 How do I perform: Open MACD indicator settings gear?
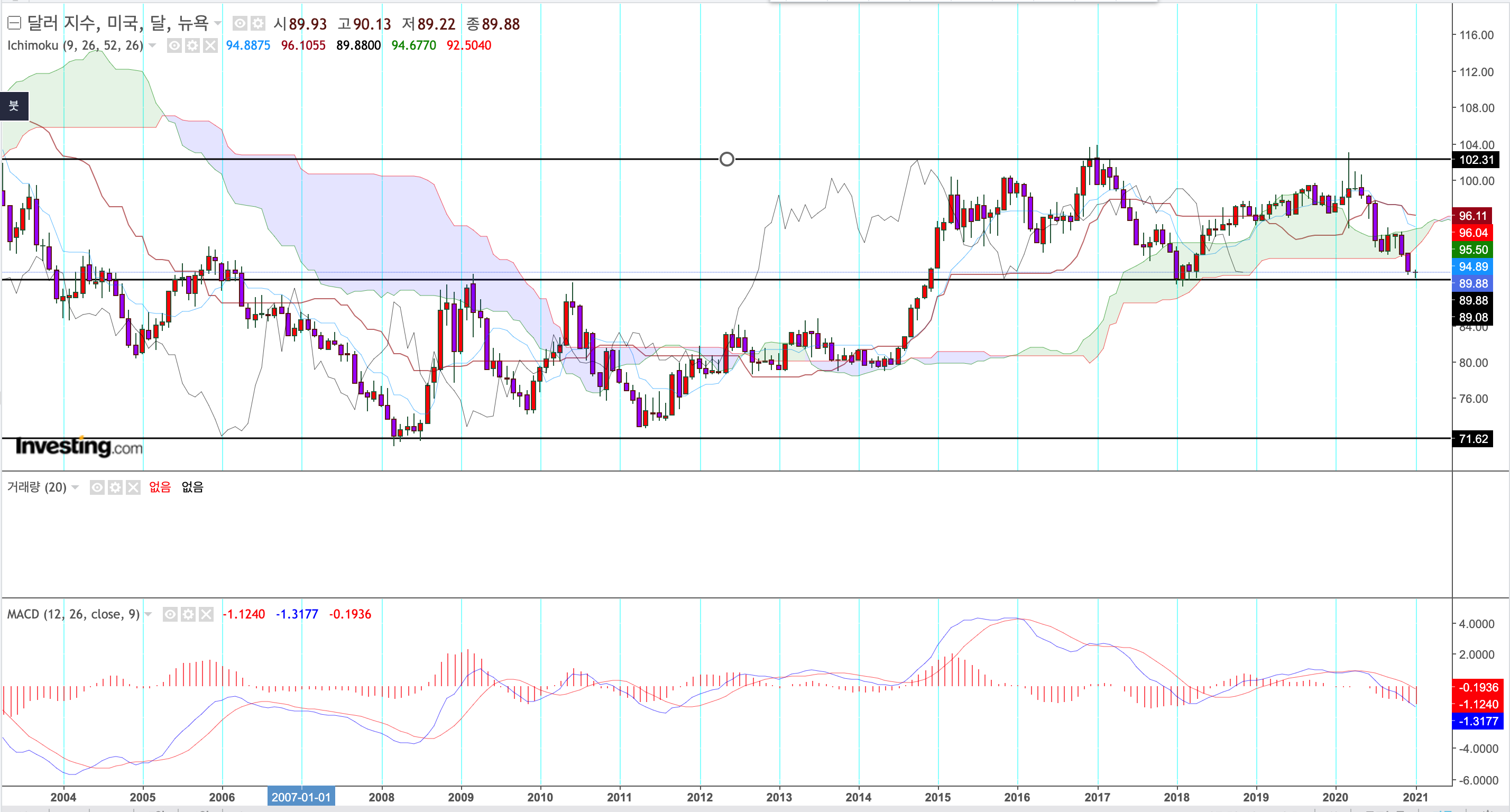[188, 614]
